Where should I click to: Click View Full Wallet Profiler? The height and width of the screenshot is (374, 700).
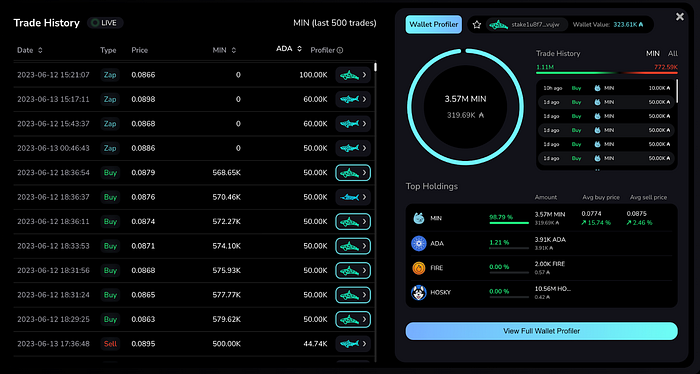tap(542, 331)
